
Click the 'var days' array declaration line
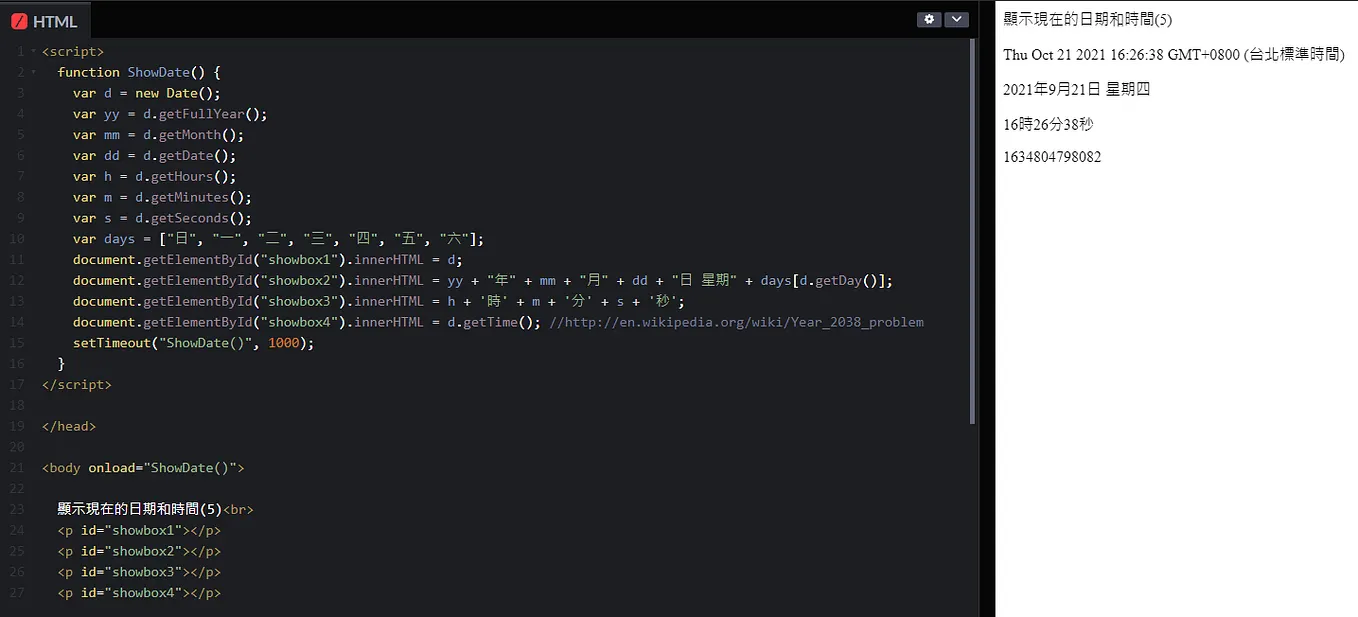[278, 239]
